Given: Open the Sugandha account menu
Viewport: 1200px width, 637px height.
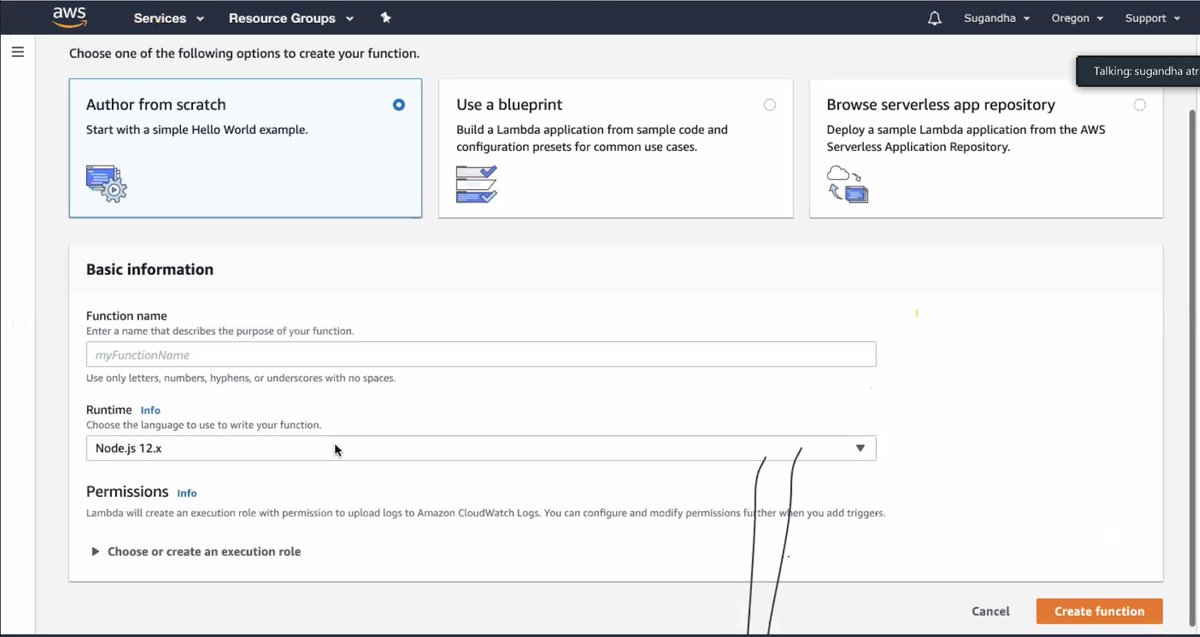Looking at the screenshot, I should tap(997, 18).
